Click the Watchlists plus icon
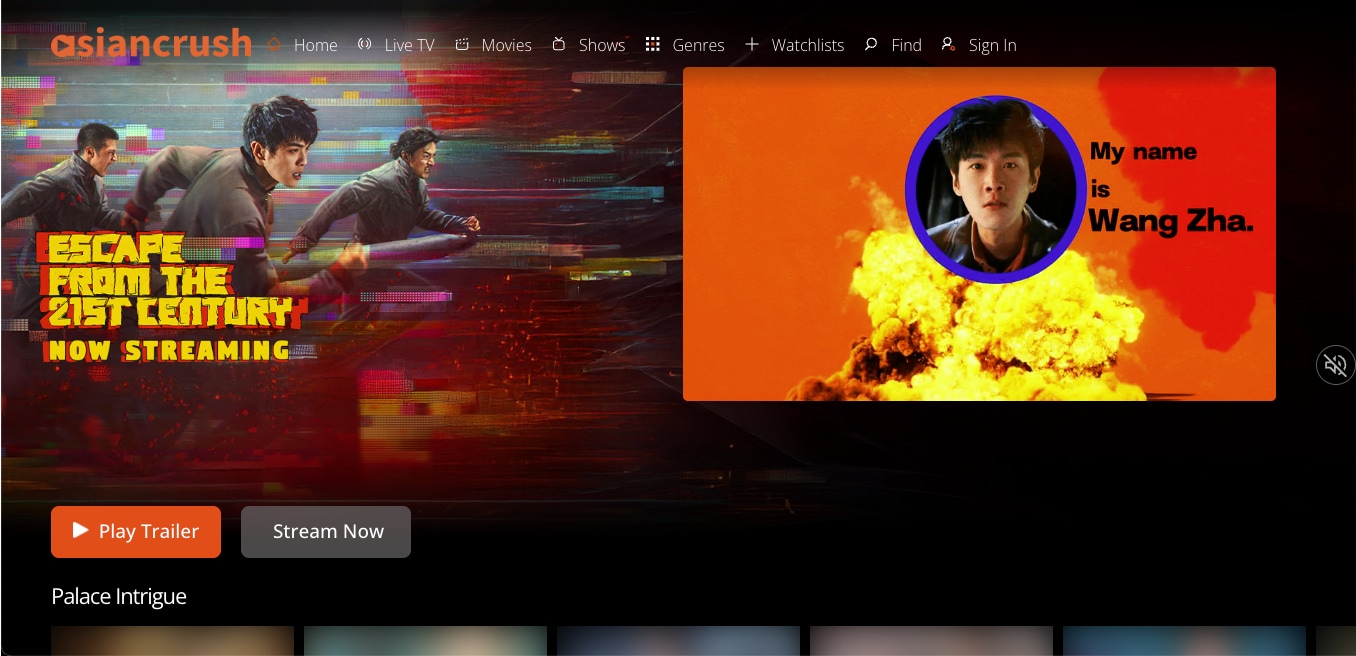This screenshot has height=656, width=1356. 752,45
